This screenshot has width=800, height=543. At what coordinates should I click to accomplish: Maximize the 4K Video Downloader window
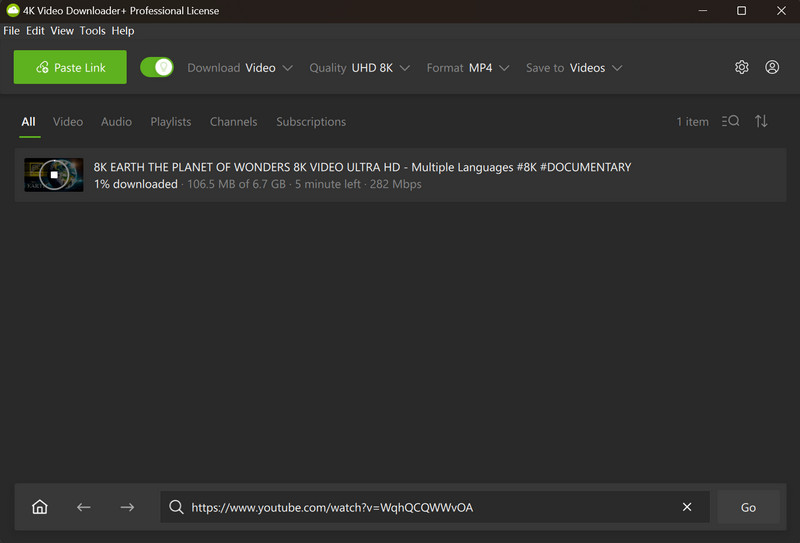[741, 10]
